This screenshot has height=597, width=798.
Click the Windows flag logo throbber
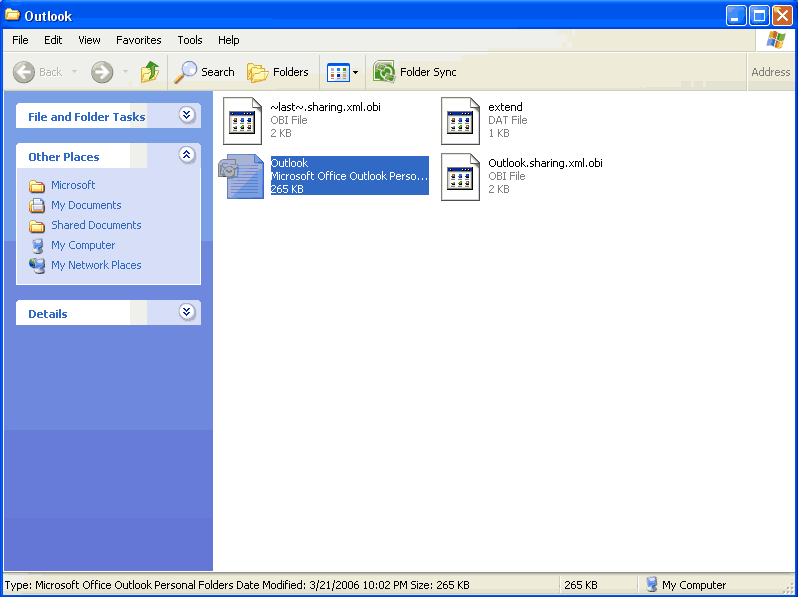click(x=776, y=40)
